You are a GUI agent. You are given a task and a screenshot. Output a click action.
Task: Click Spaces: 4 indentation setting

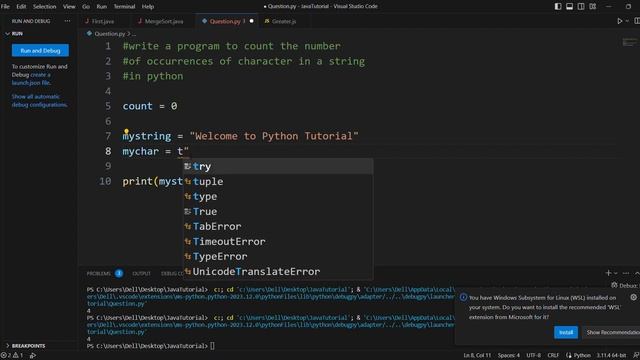(x=509, y=356)
